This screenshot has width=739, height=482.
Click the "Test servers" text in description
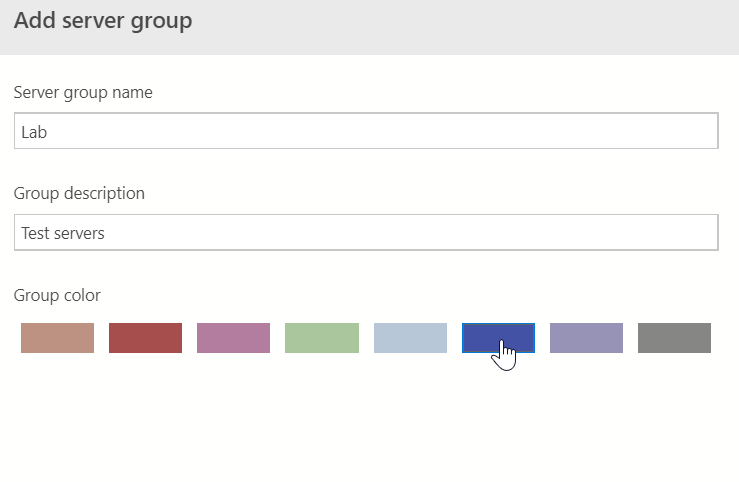tap(63, 233)
